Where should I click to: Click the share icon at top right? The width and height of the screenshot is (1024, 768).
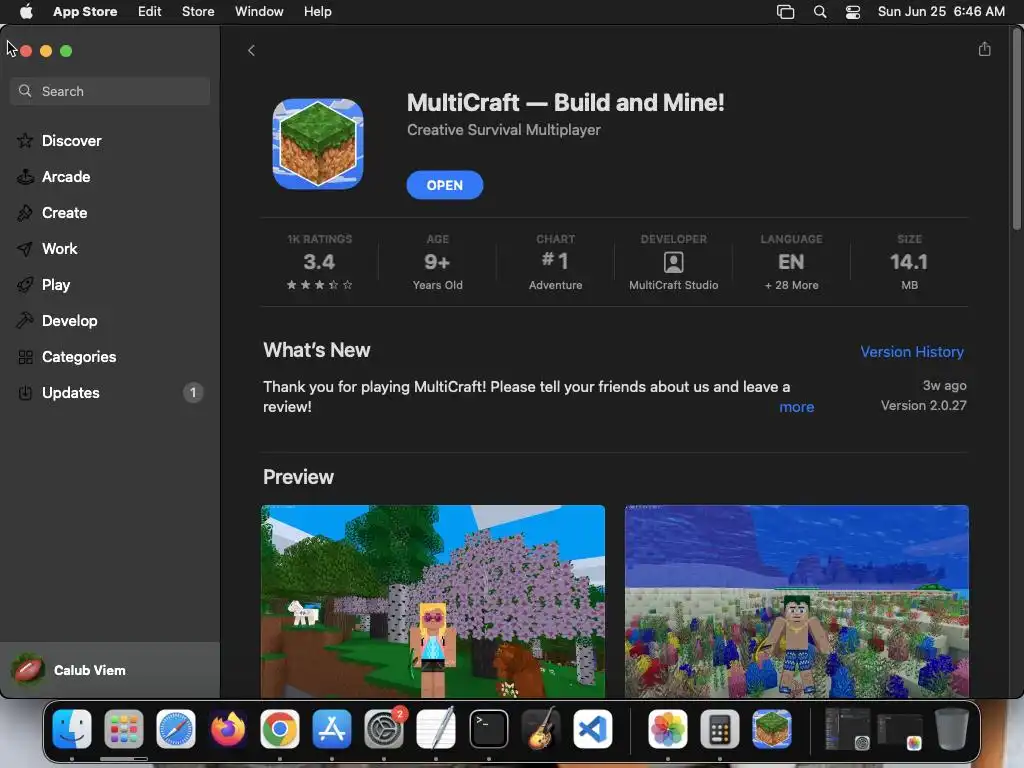tap(984, 49)
